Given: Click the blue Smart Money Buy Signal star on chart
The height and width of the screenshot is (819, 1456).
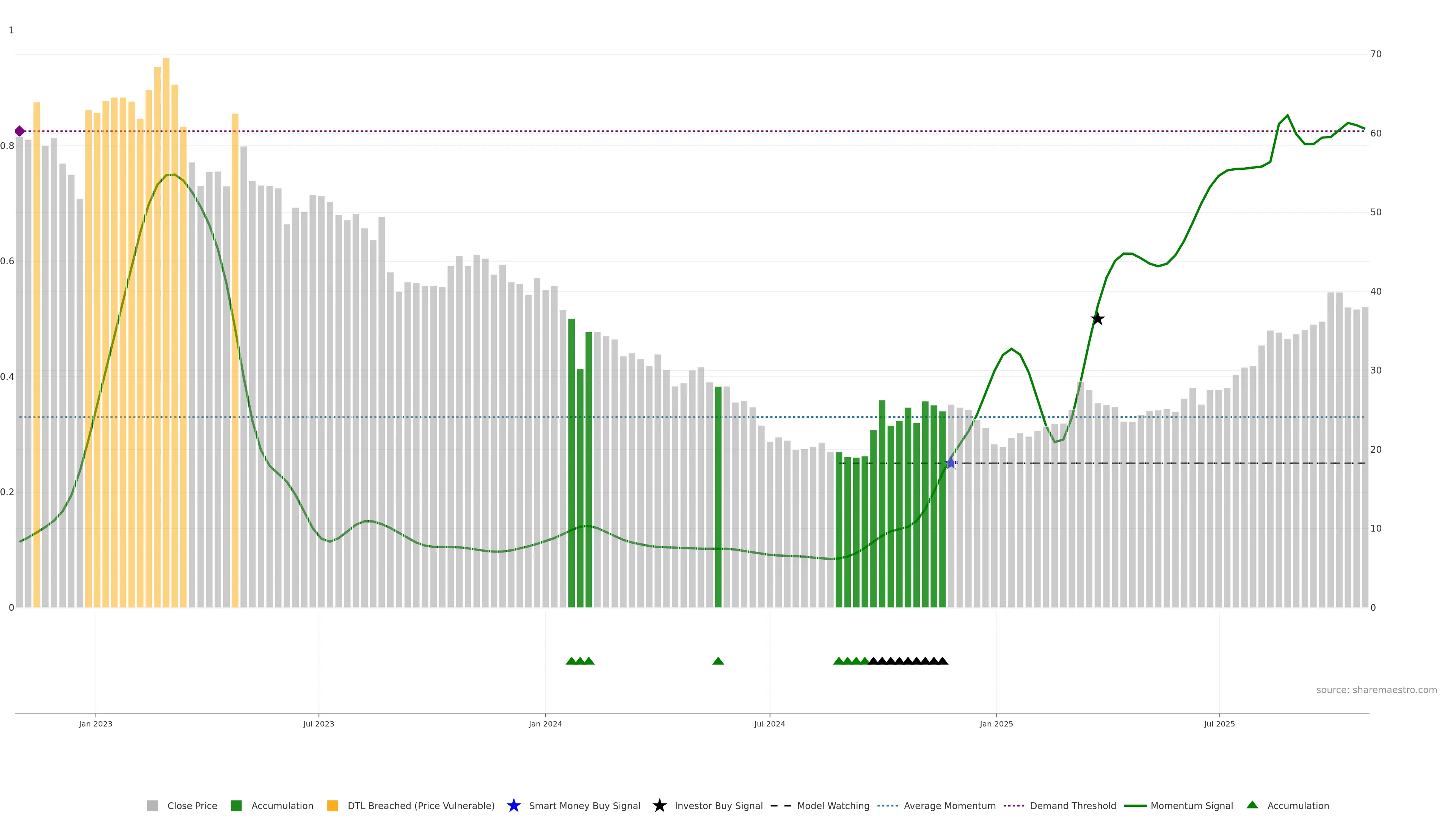Looking at the screenshot, I should click(951, 463).
